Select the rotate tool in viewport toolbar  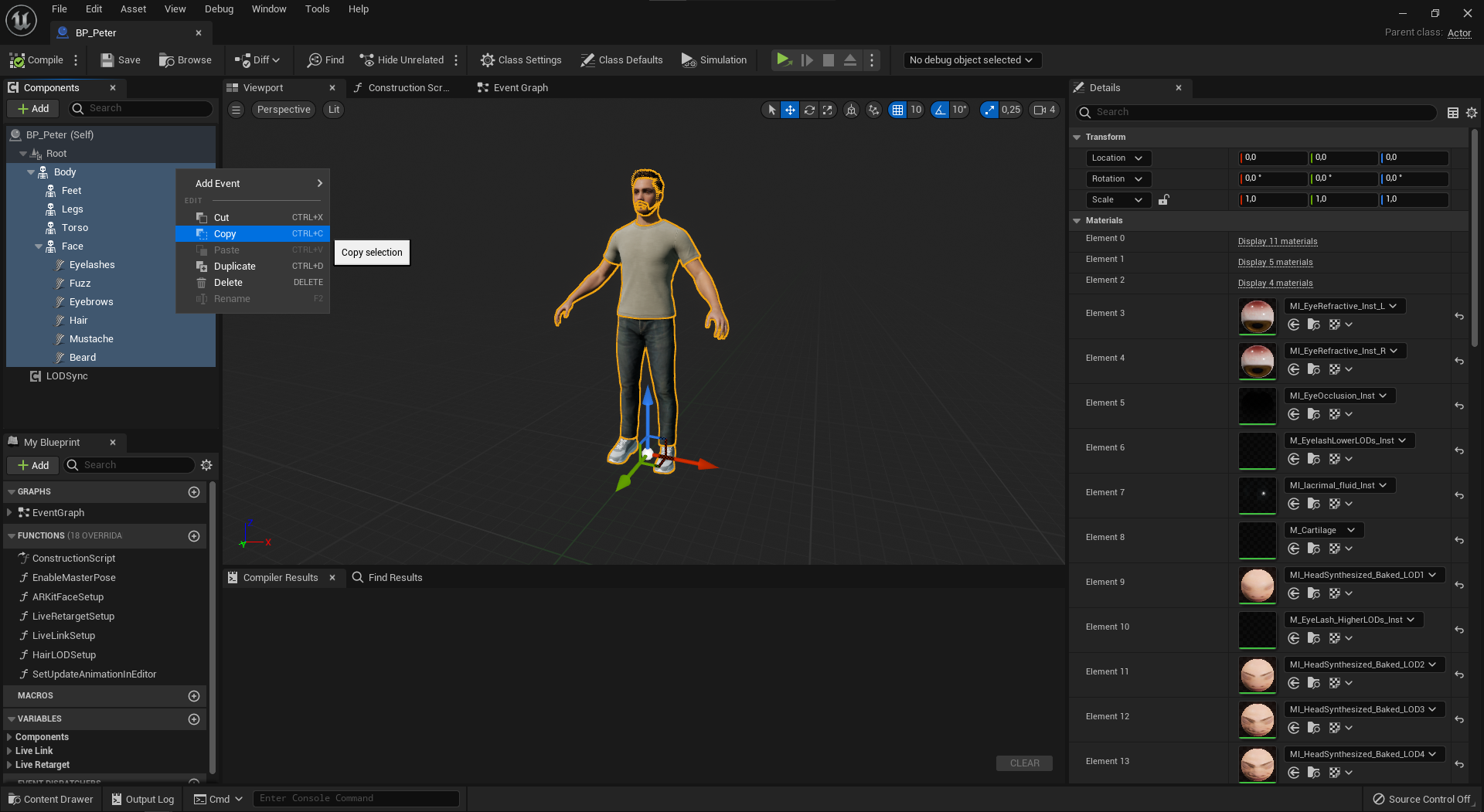click(x=809, y=110)
